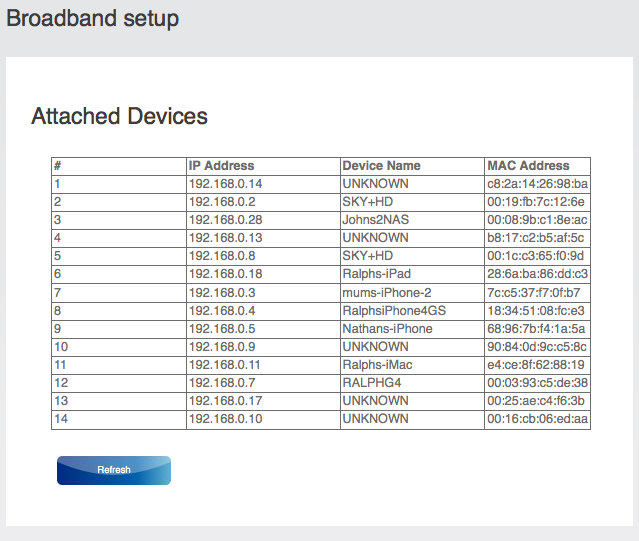Click IP address 192.168.0.2
The width and height of the screenshot is (639, 541).
tap(222, 202)
